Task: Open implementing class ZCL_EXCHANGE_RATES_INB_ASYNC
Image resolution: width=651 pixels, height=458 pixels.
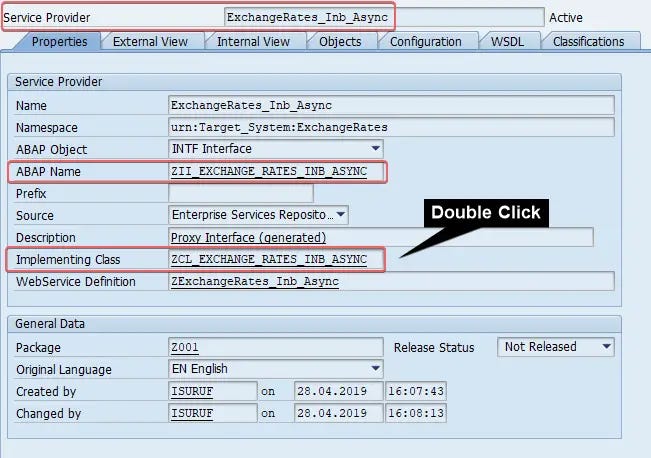Action: pyautogui.click(x=269, y=260)
